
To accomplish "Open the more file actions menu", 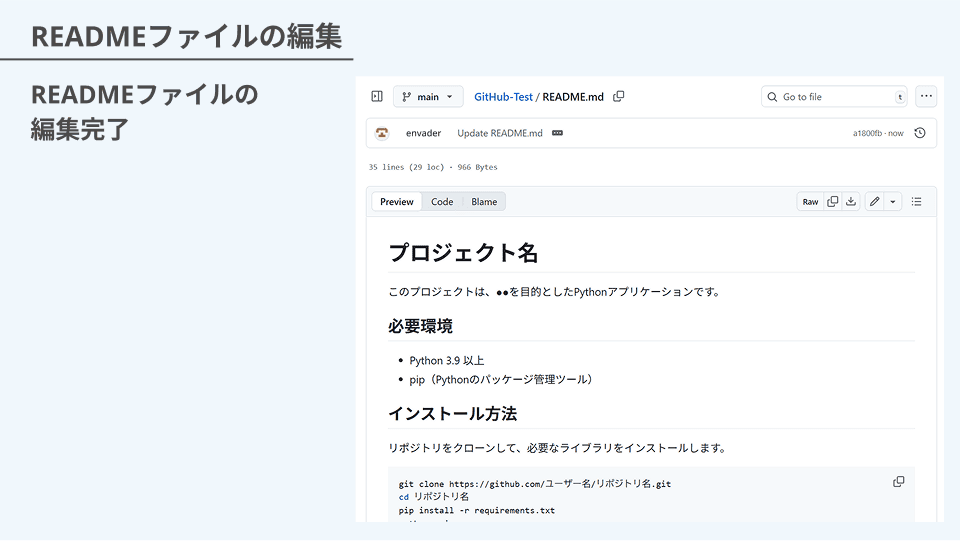I will coord(926,96).
